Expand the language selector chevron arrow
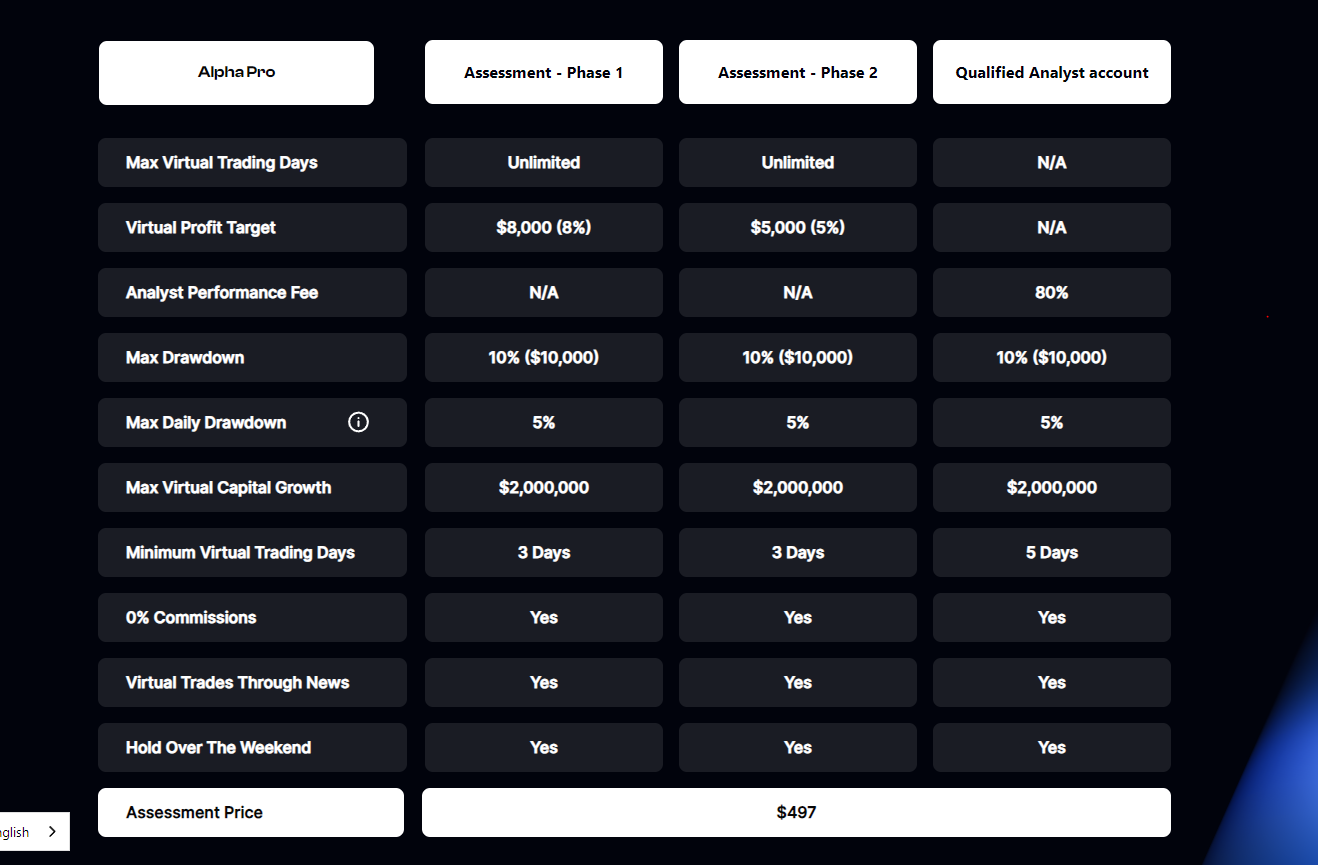This screenshot has height=865, width=1318. tap(52, 832)
